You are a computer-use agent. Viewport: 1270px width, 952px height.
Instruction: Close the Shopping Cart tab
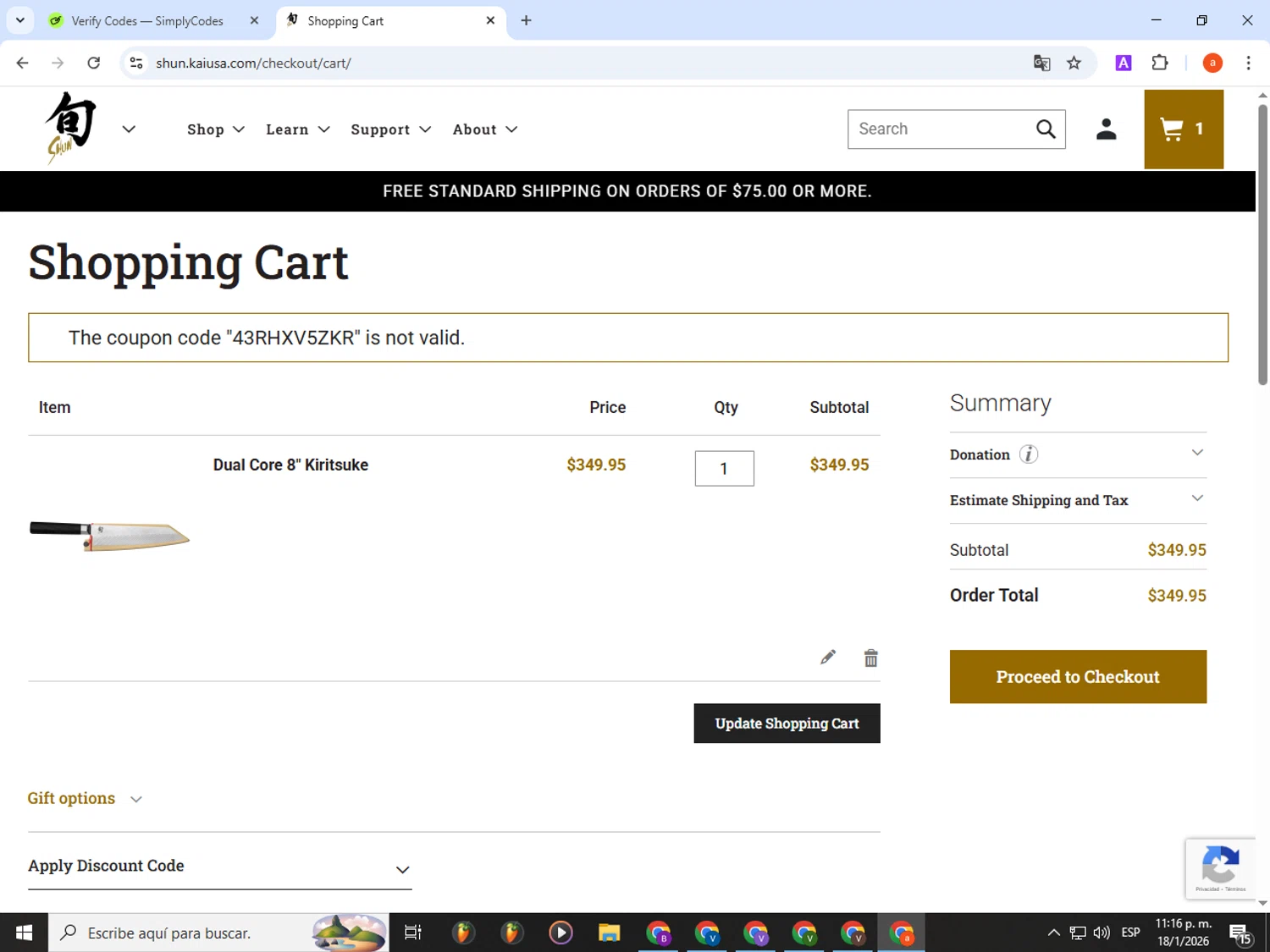tap(490, 20)
